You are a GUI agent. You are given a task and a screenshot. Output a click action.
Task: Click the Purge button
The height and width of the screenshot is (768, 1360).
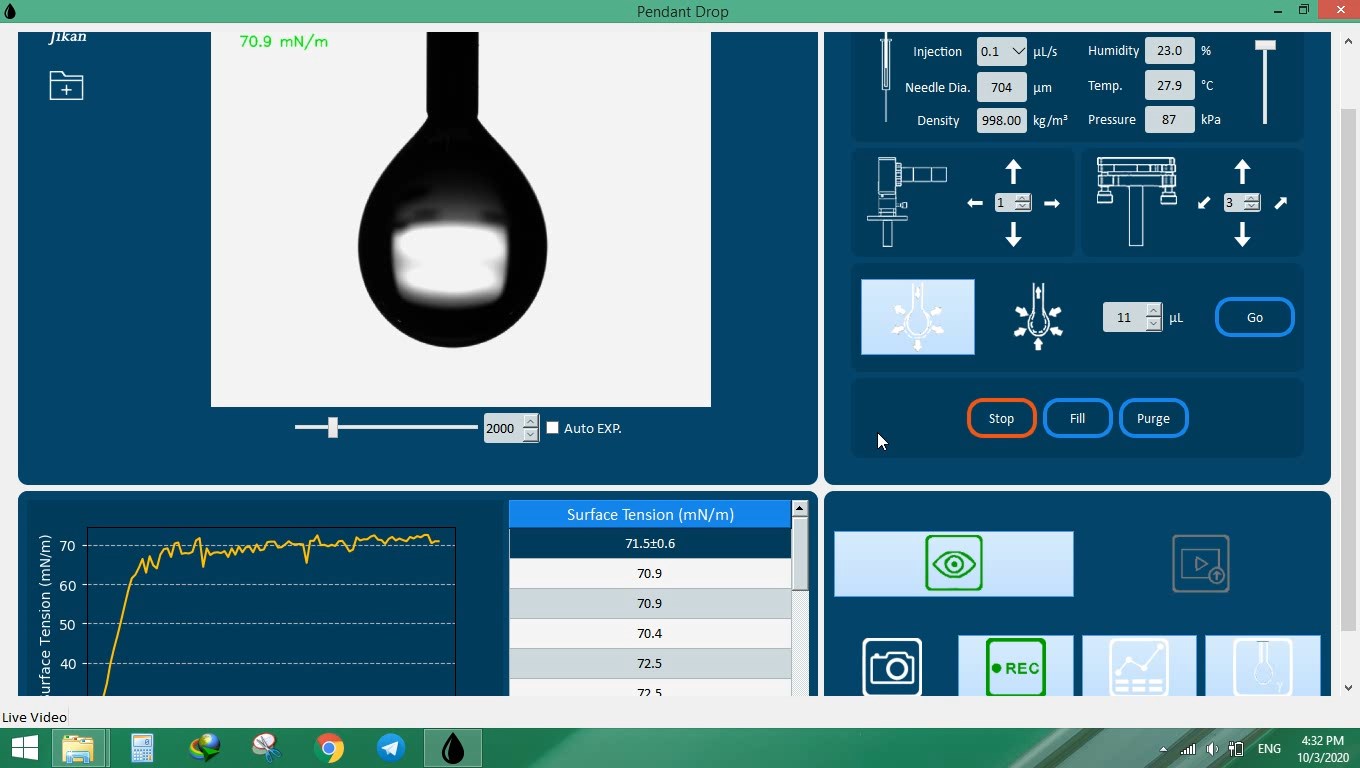1153,418
